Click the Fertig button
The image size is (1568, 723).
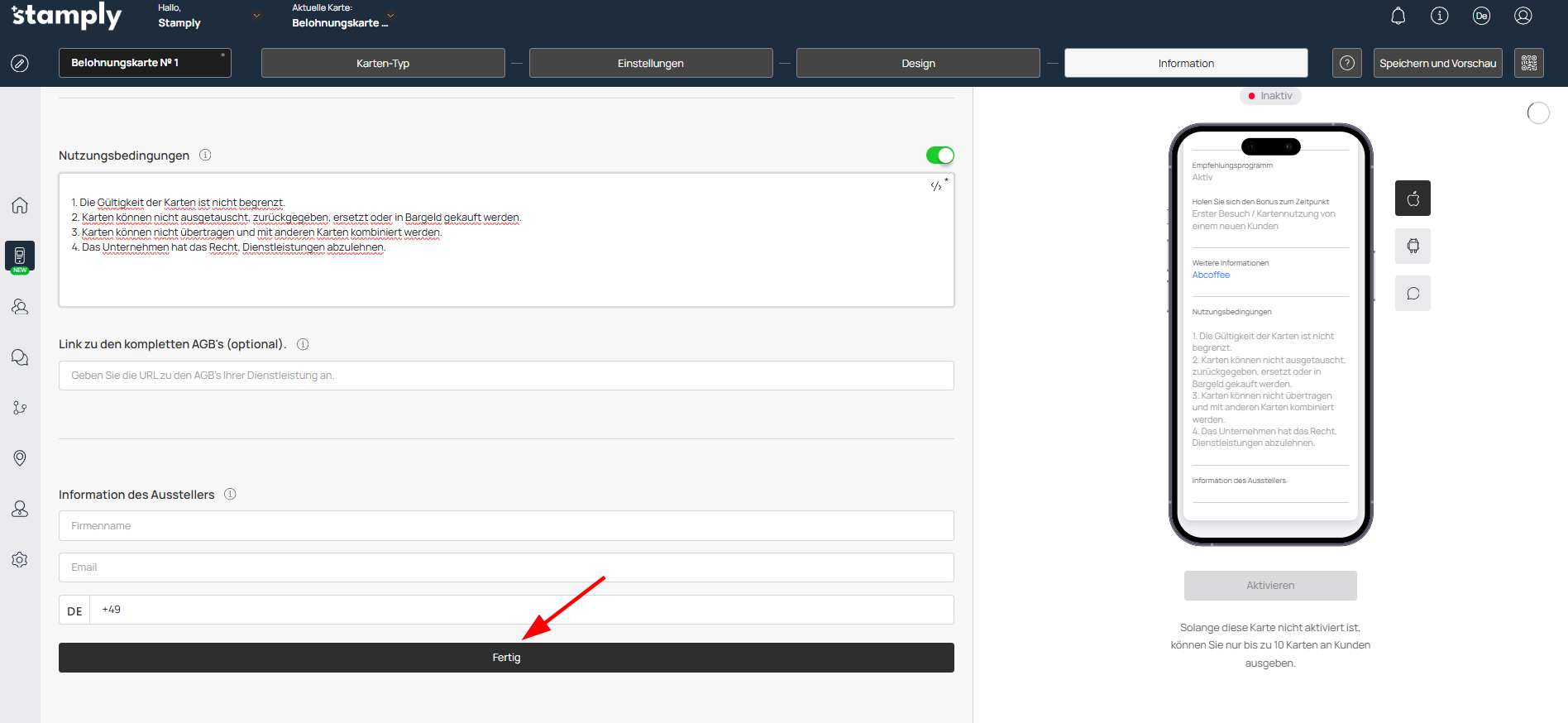tap(506, 658)
